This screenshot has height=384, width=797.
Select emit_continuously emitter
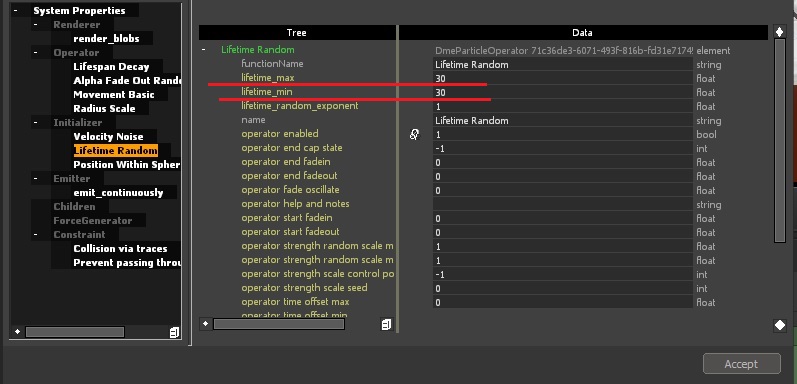pyautogui.click(x=118, y=193)
